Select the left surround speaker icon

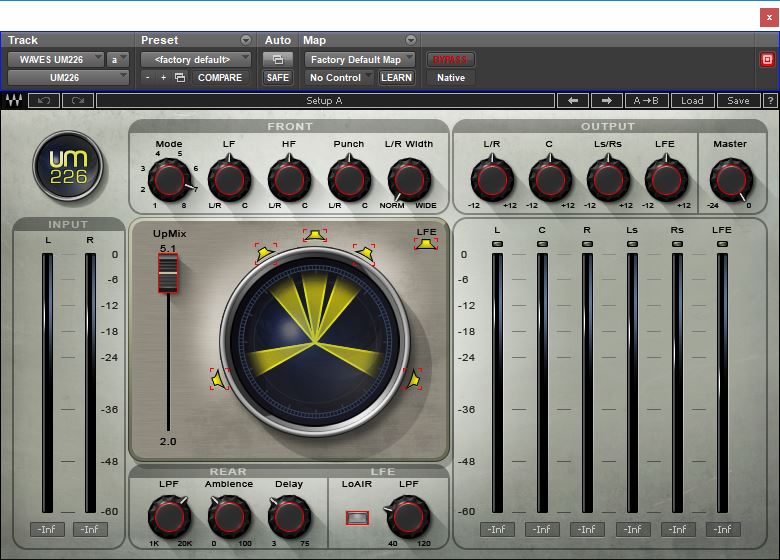[x=219, y=379]
